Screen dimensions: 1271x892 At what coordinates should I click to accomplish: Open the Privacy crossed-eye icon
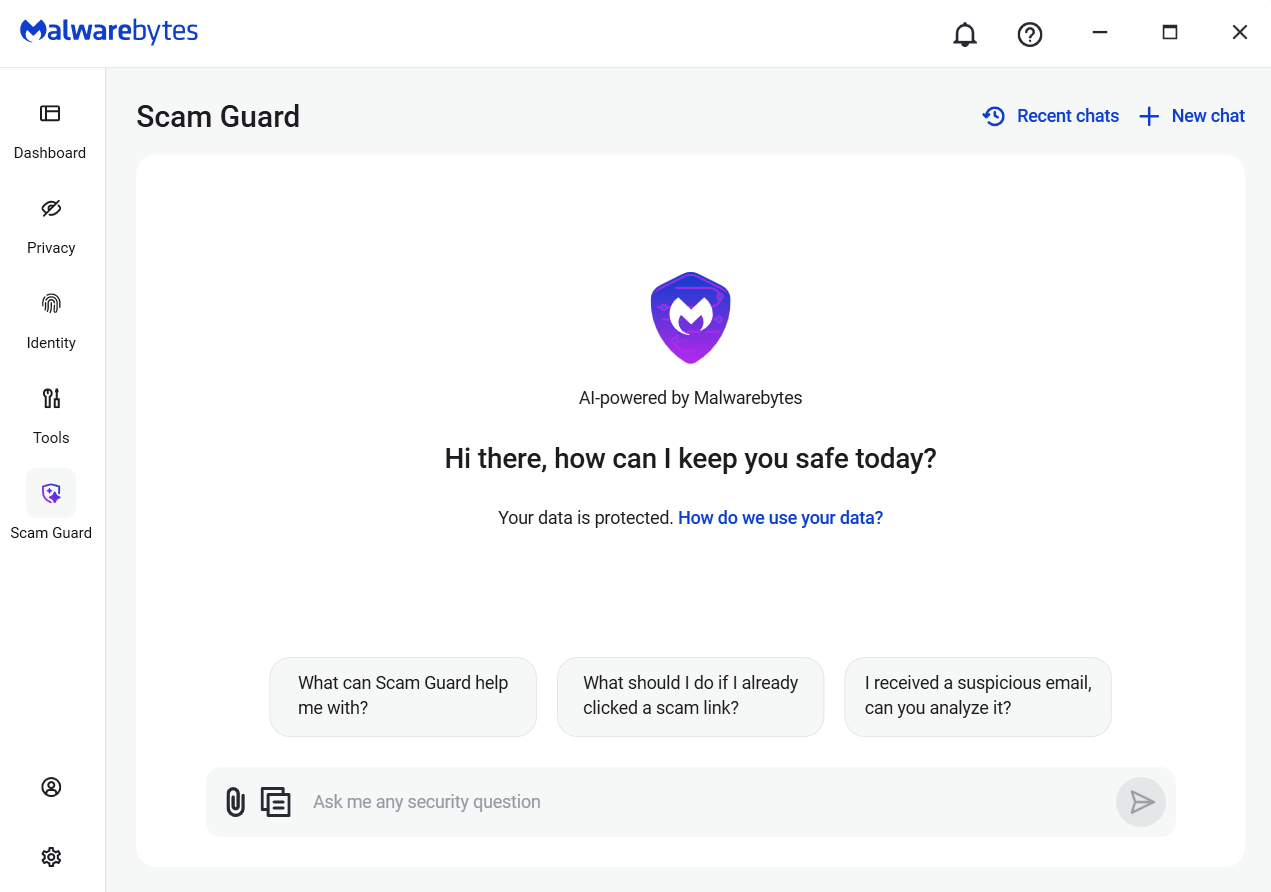point(51,208)
